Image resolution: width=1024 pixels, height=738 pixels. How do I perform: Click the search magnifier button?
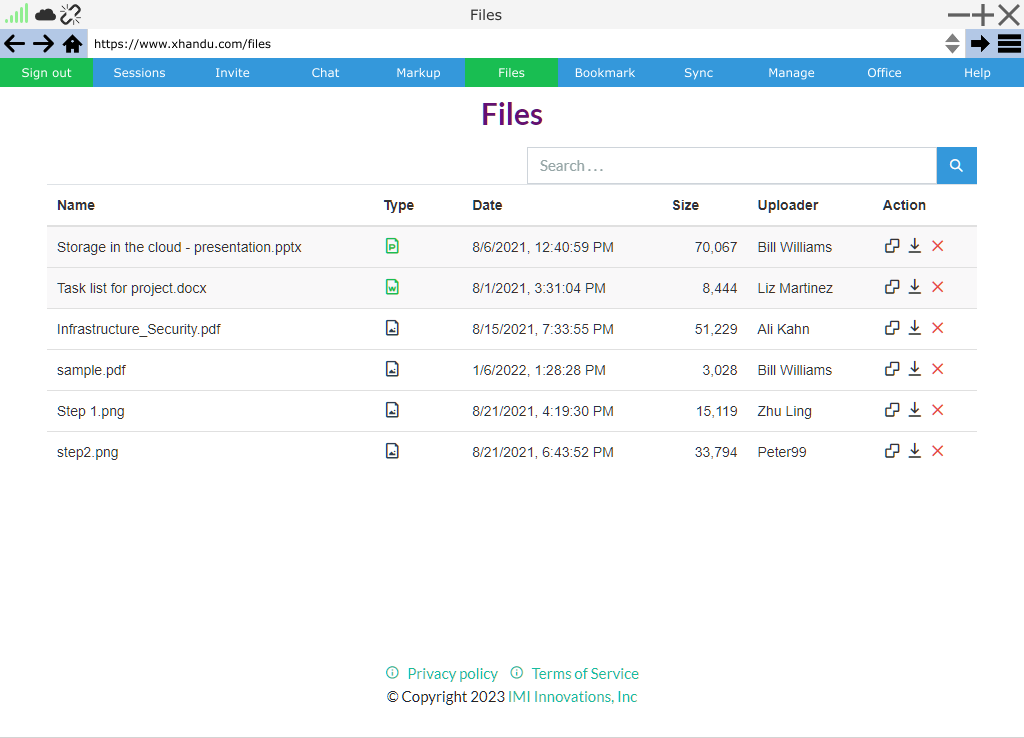[956, 166]
